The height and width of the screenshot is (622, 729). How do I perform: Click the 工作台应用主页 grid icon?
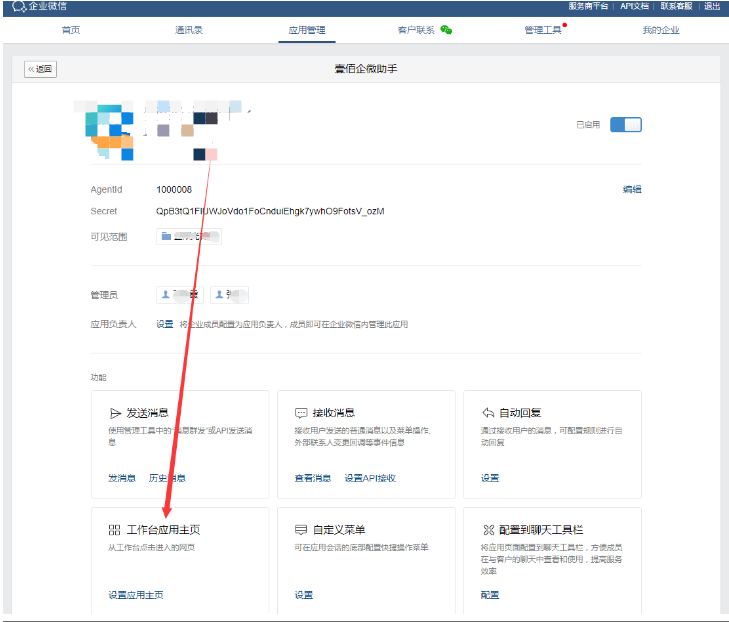(114, 529)
